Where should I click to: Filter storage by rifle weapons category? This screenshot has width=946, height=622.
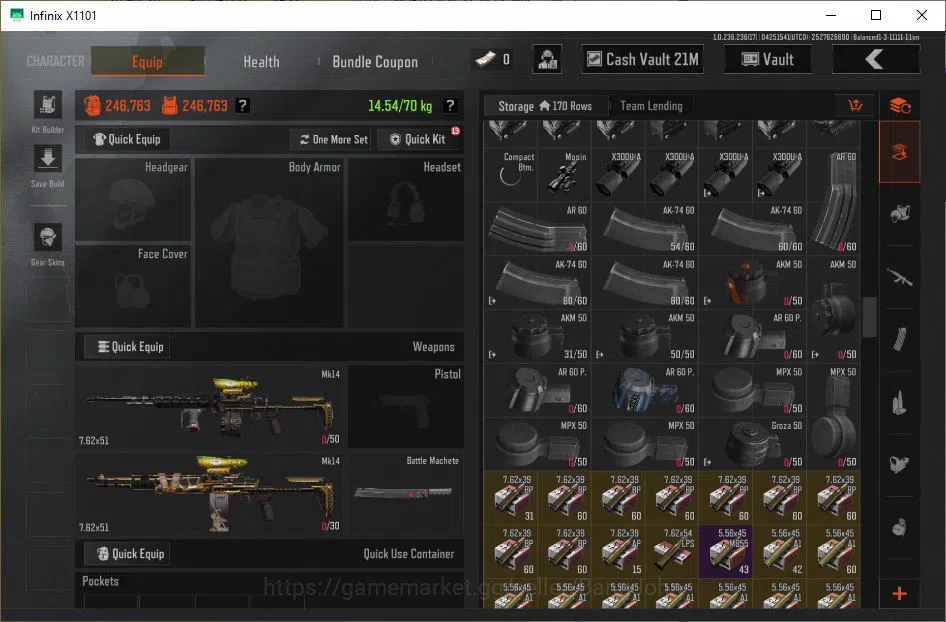coord(900,277)
